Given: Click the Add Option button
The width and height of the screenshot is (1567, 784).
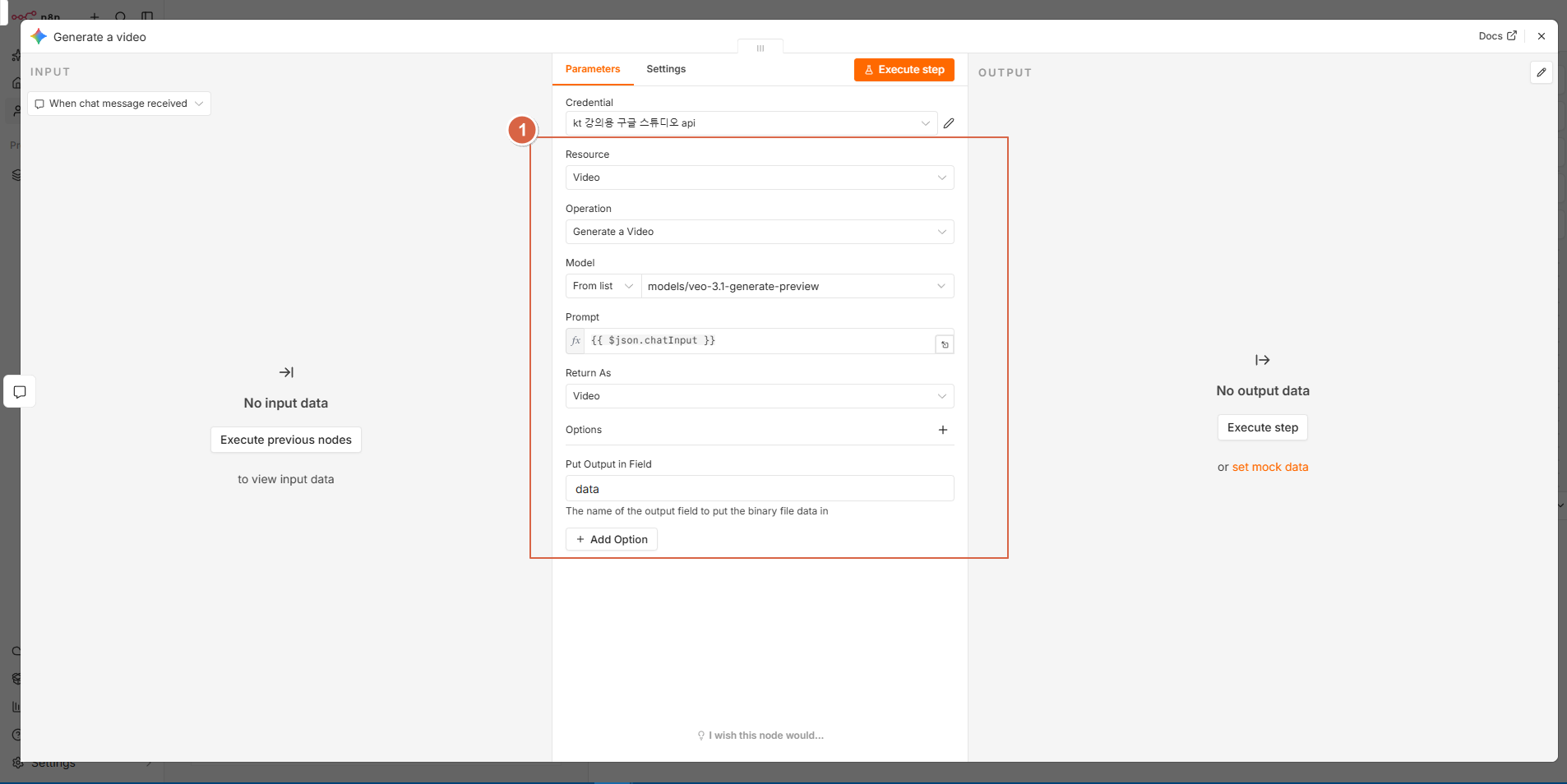Looking at the screenshot, I should (x=612, y=539).
